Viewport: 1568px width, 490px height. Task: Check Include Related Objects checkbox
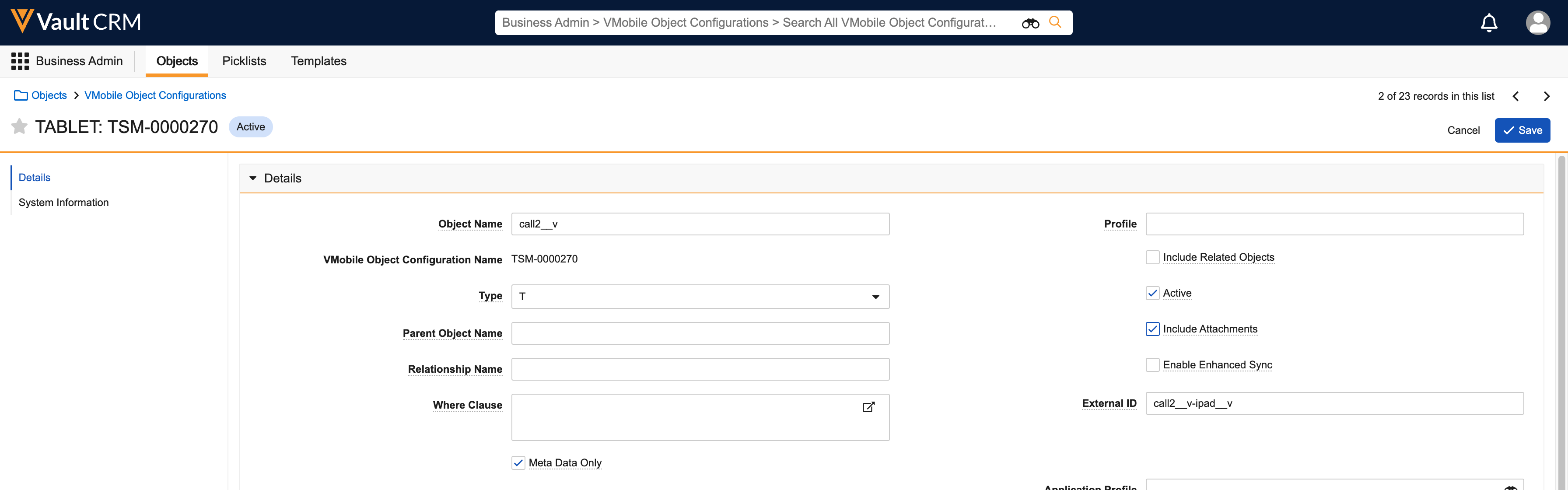pyautogui.click(x=1152, y=258)
